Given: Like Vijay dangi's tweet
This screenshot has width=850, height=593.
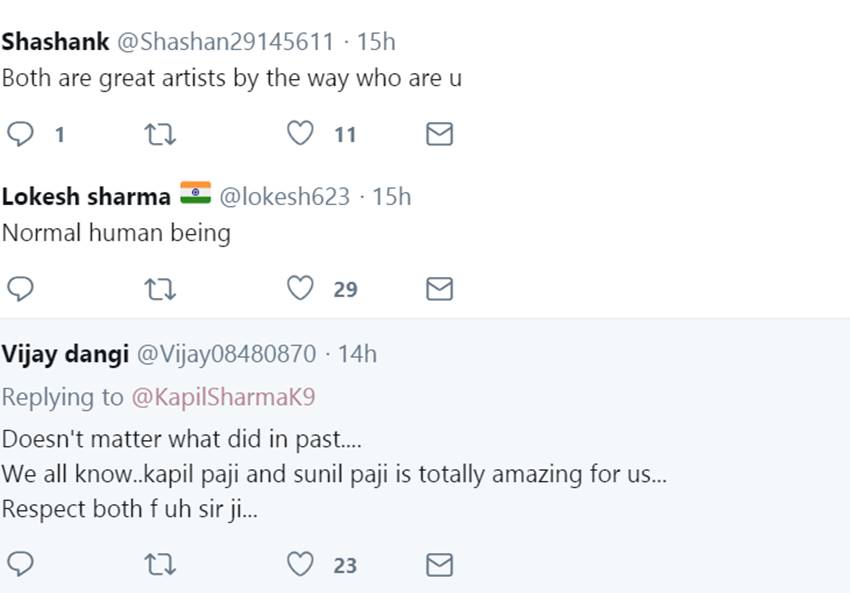Looking at the screenshot, I should tap(300, 565).
